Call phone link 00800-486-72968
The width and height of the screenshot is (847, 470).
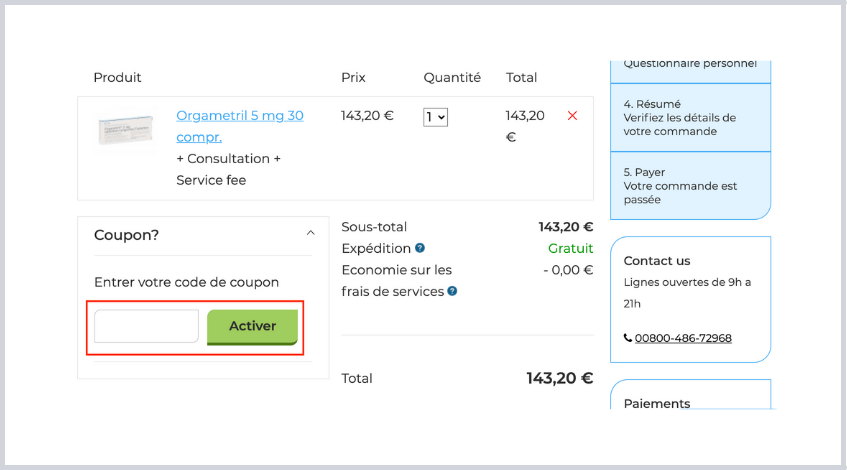click(x=683, y=338)
